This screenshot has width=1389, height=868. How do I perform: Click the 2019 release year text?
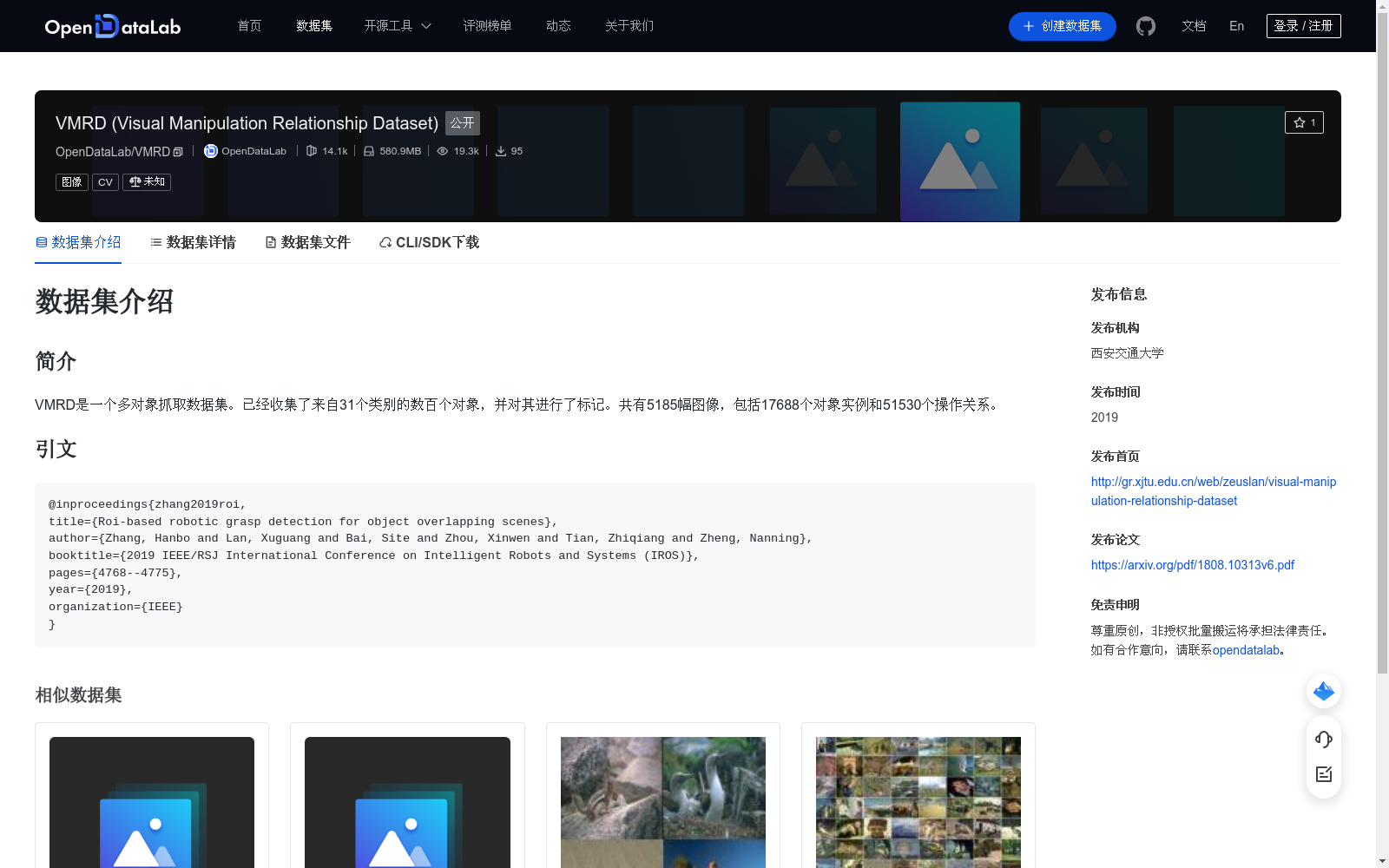pyautogui.click(x=1104, y=418)
